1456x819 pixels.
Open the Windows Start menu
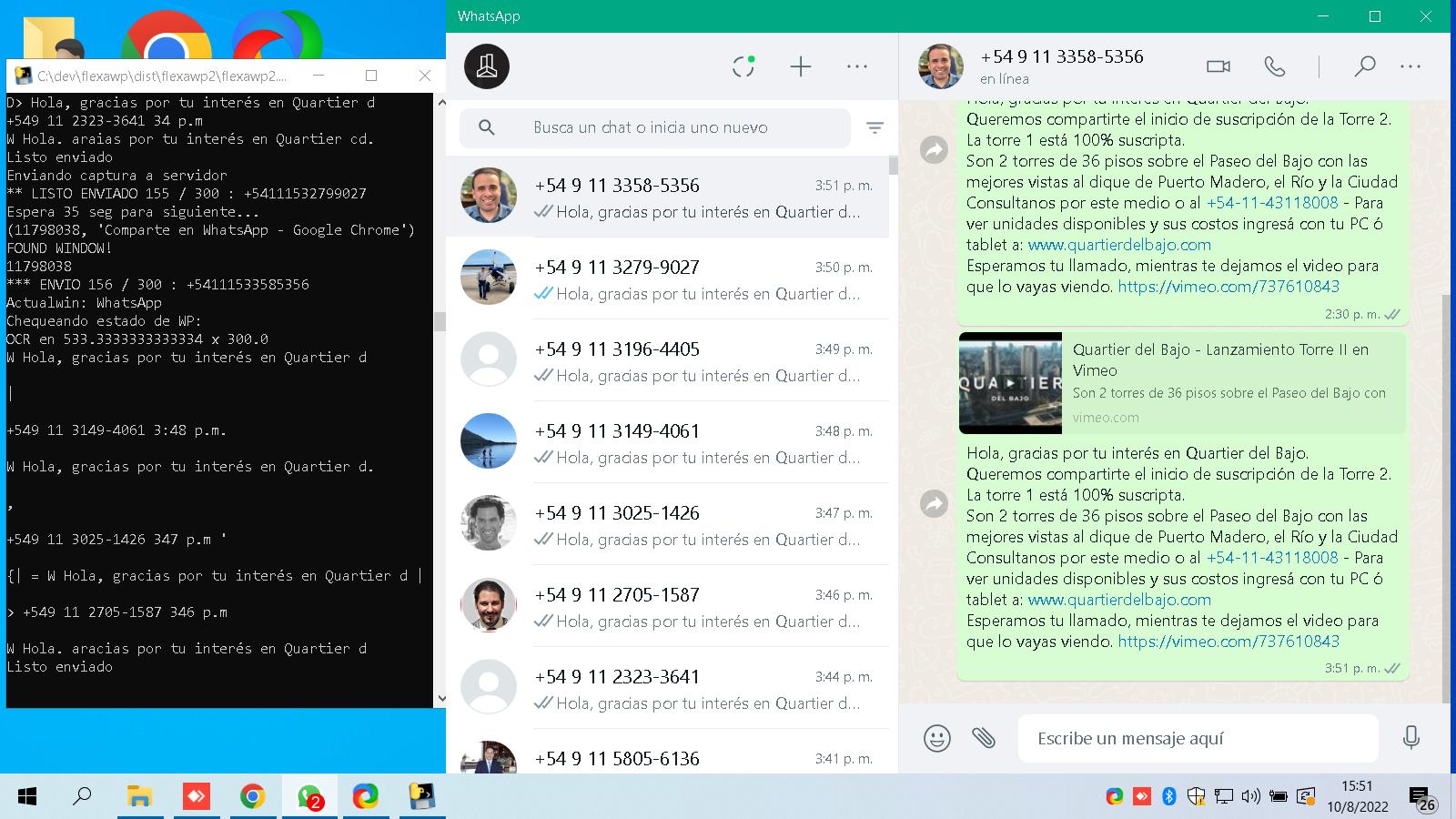[27, 797]
